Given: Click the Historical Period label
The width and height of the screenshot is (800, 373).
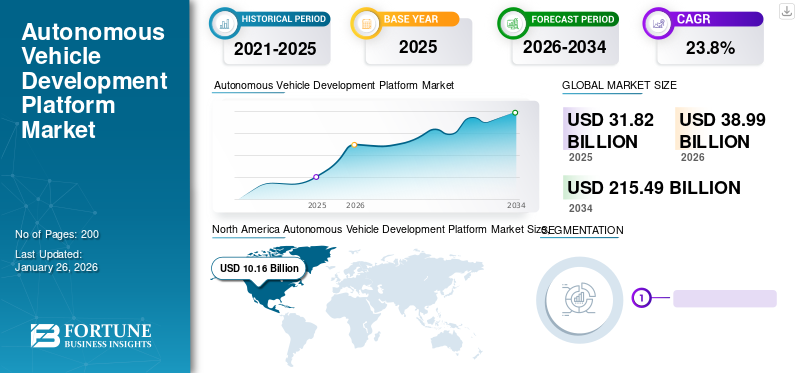Looking at the screenshot, I should pyautogui.click(x=284, y=19).
